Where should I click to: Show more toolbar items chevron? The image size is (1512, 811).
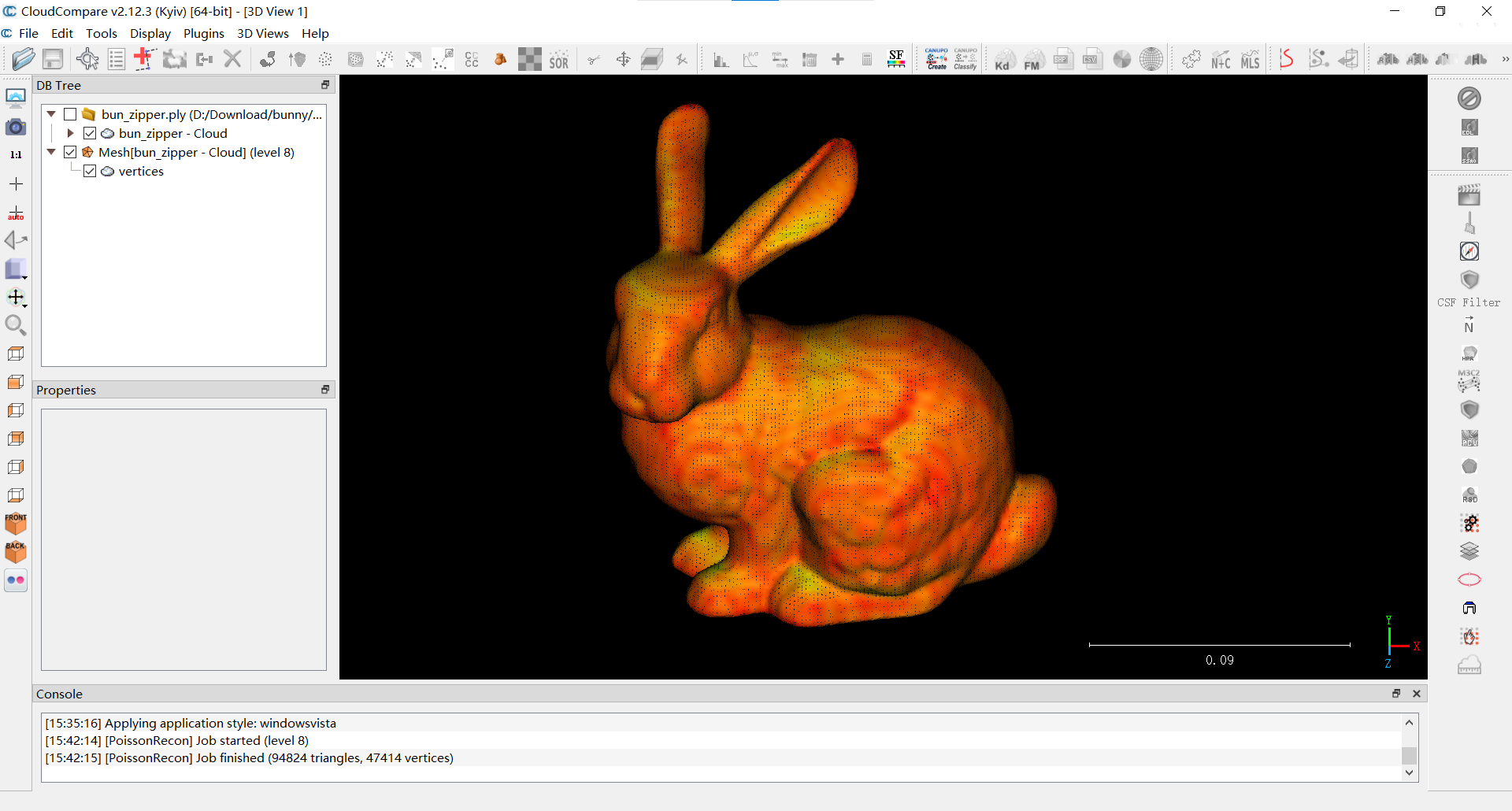click(x=1505, y=59)
